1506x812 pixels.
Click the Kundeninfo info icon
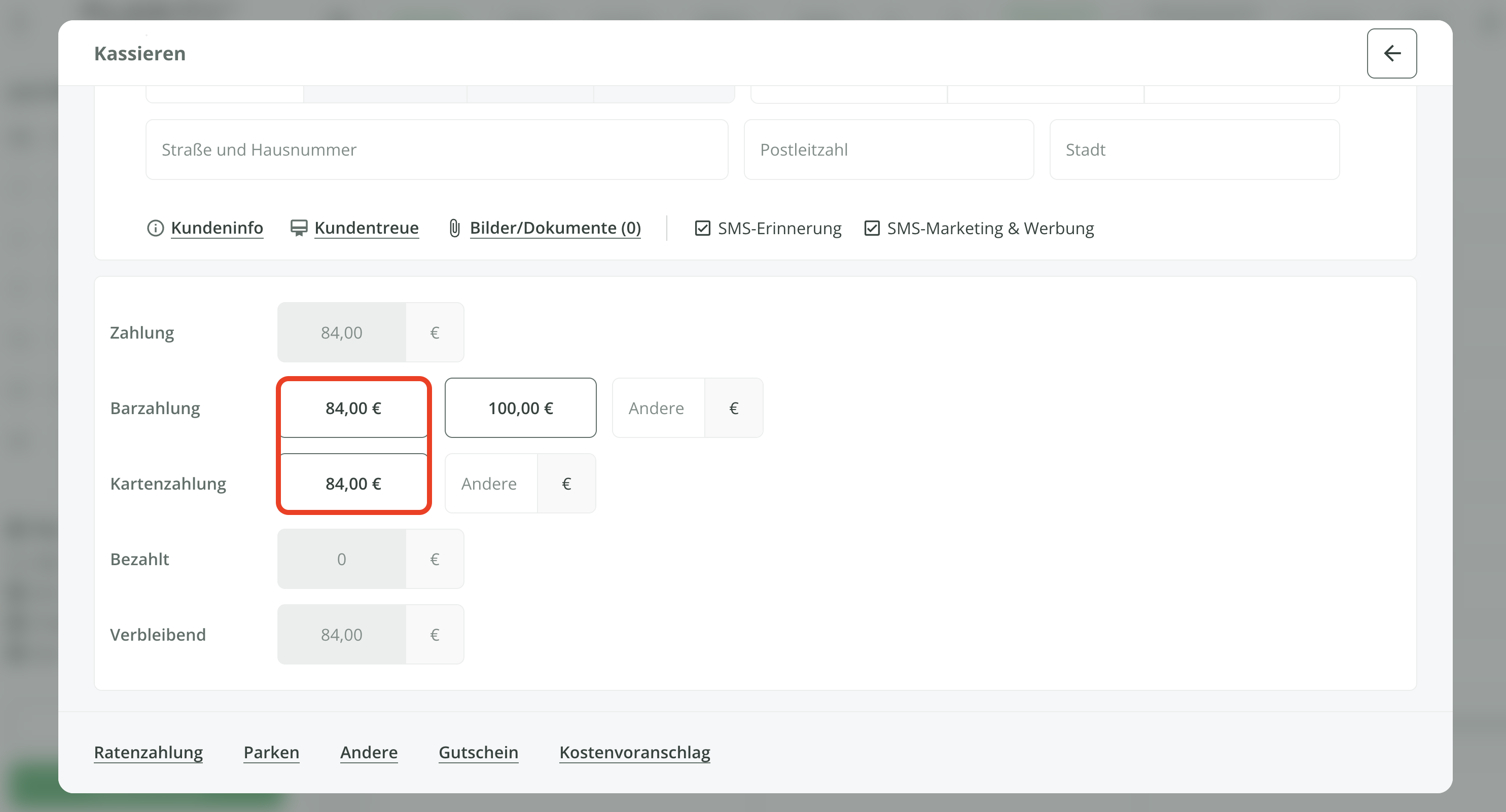point(155,228)
